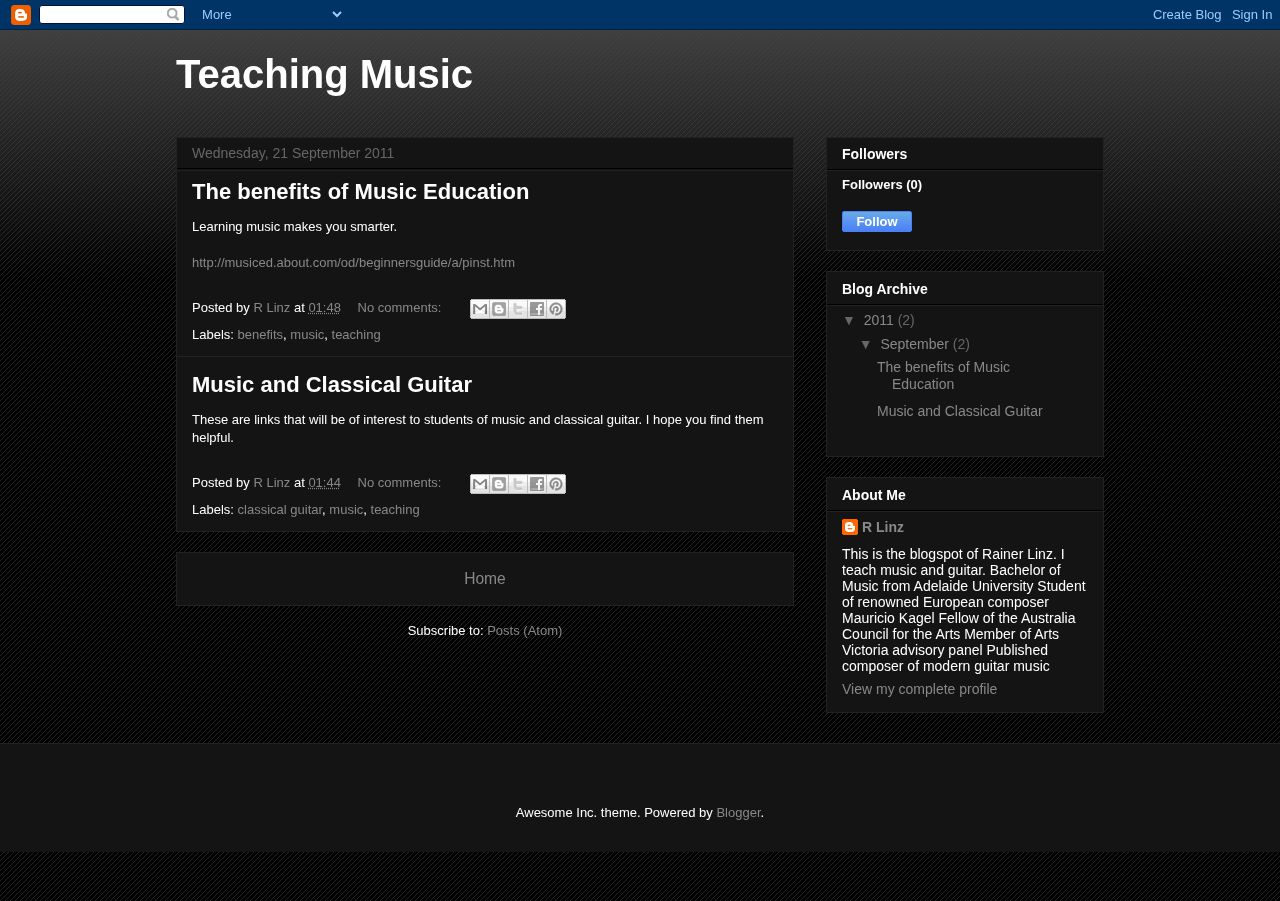
Task: Click the search magnifier icon in navbar
Action: pos(173,14)
